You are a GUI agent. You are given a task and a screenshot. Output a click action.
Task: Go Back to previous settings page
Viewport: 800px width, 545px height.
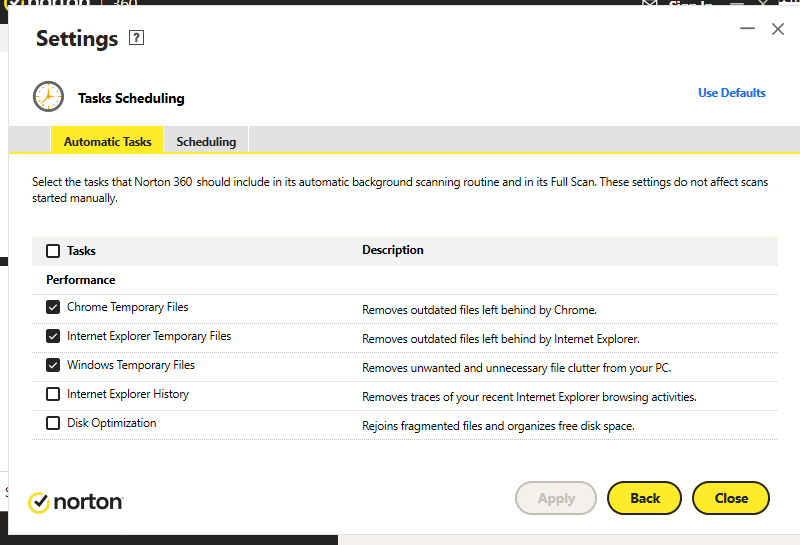click(644, 498)
